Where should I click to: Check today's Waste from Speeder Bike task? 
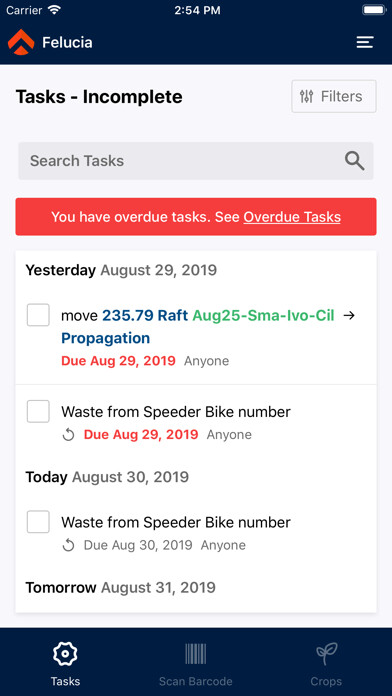tap(38, 522)
